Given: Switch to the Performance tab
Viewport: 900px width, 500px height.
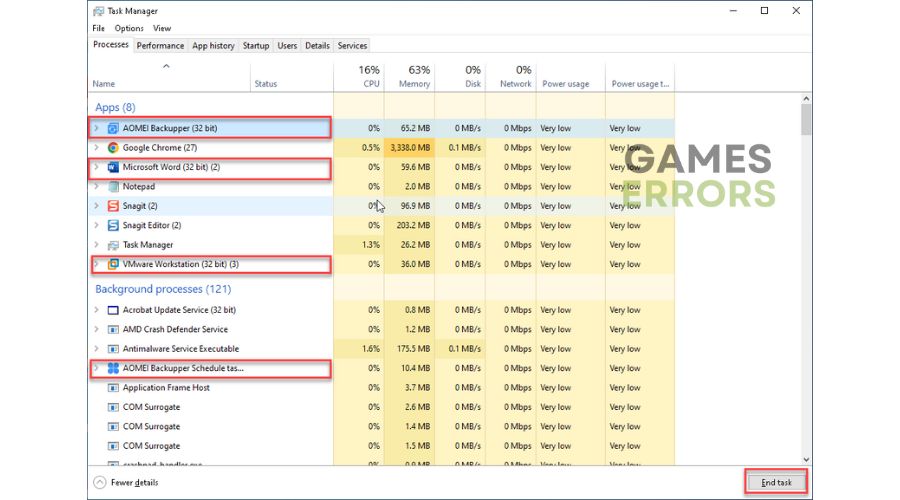Looking at the screenshot, I should 160,45.
